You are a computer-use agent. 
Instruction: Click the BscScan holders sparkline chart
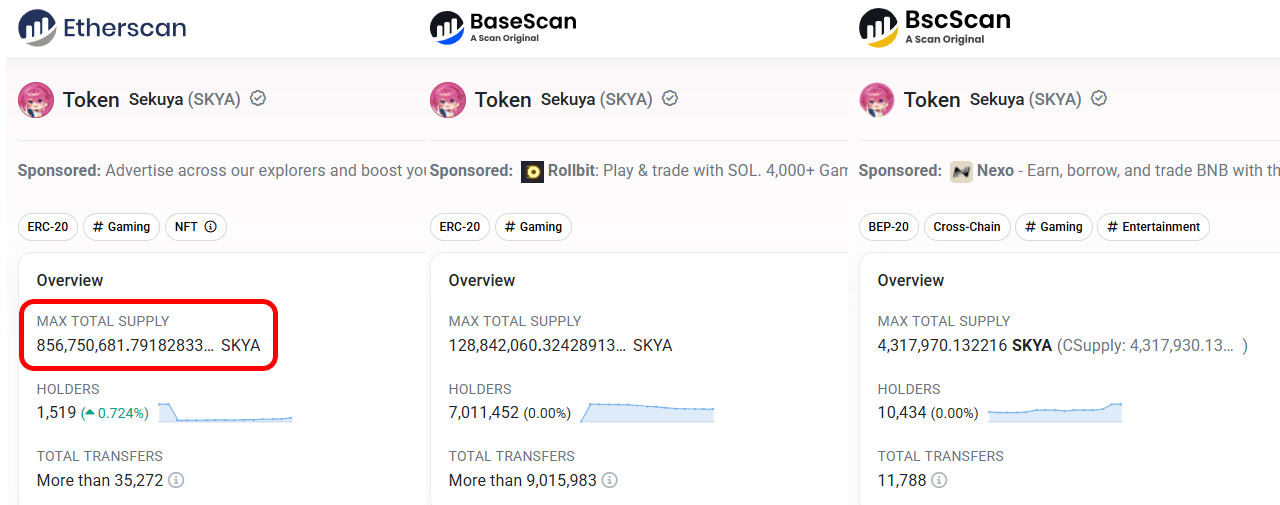1055,412
